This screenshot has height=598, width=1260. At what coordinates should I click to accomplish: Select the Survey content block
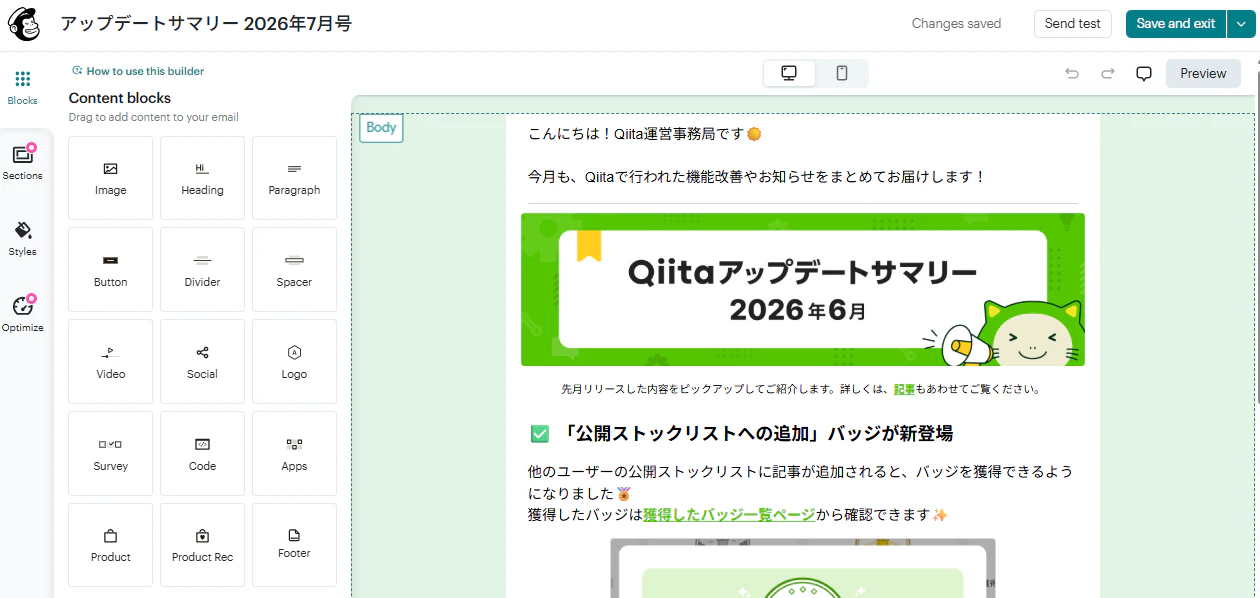tap(110, 454)
